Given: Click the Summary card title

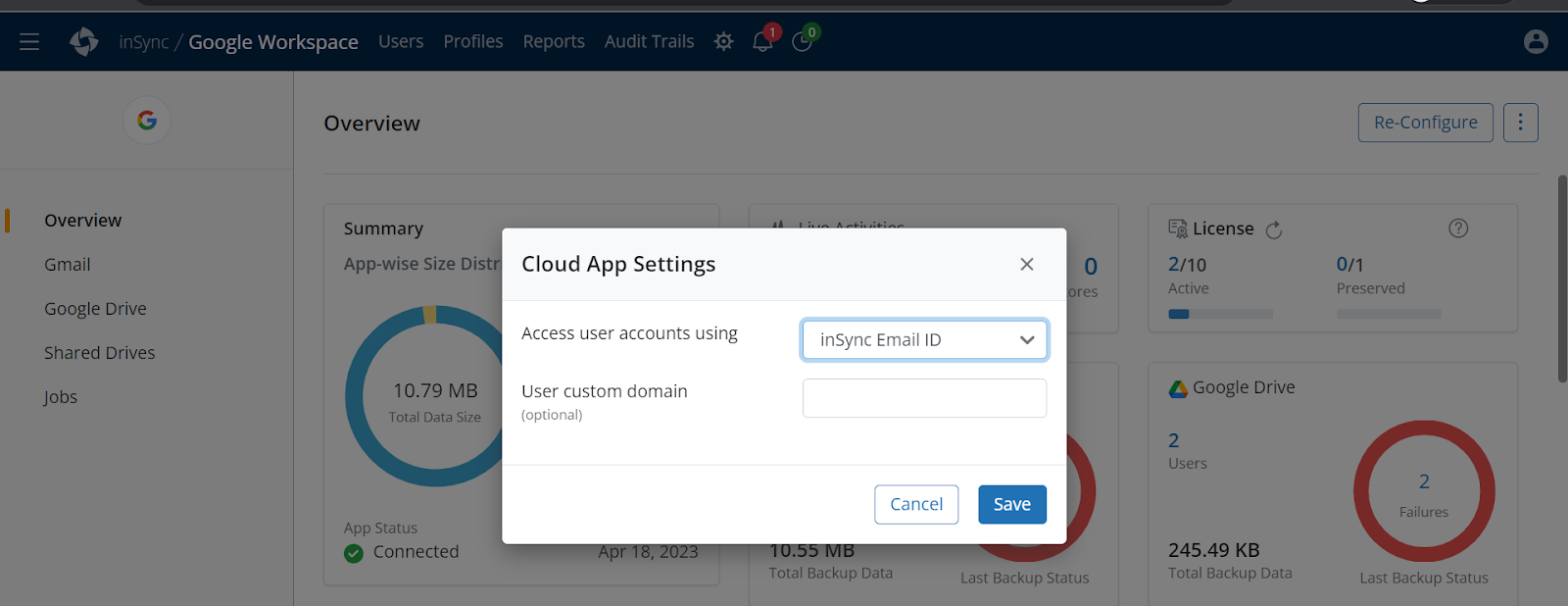Looking at the screenshot, I should tap(383, 228).
